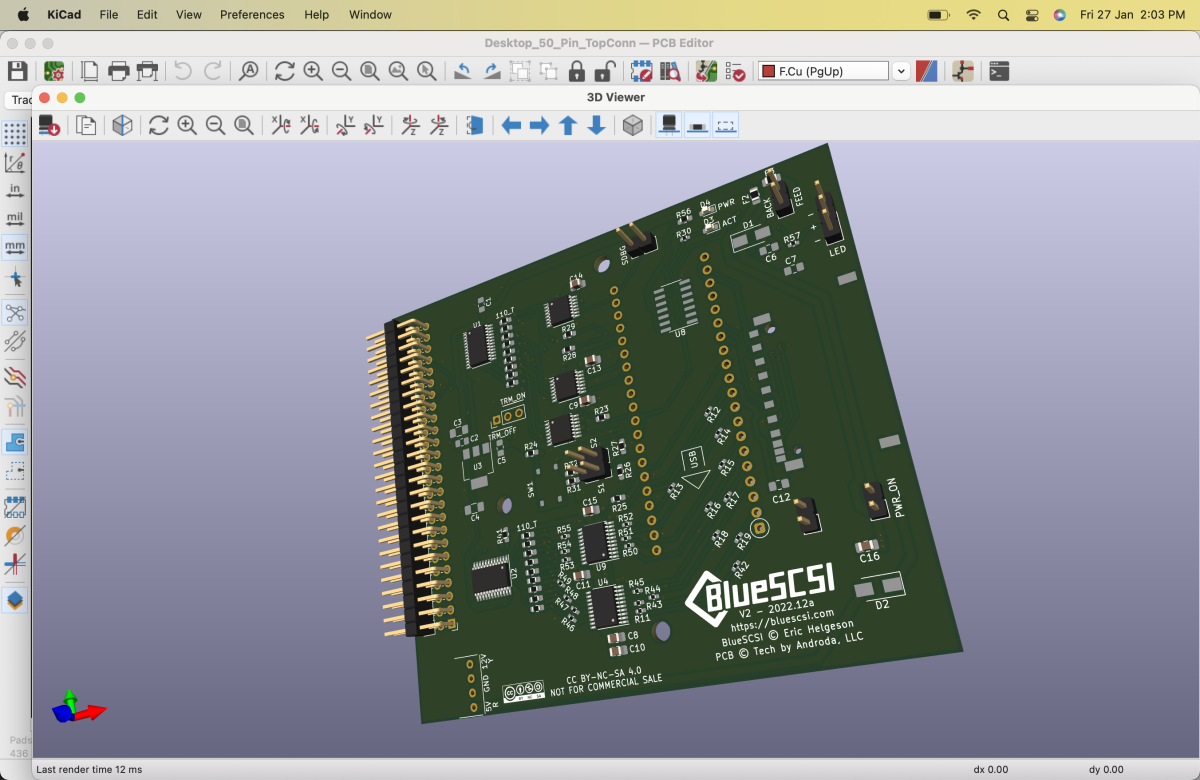The width and height of the screenshot is (1200, 780).
Task: Open Find tool in PCB Editor
Action: tap(248, 71)
